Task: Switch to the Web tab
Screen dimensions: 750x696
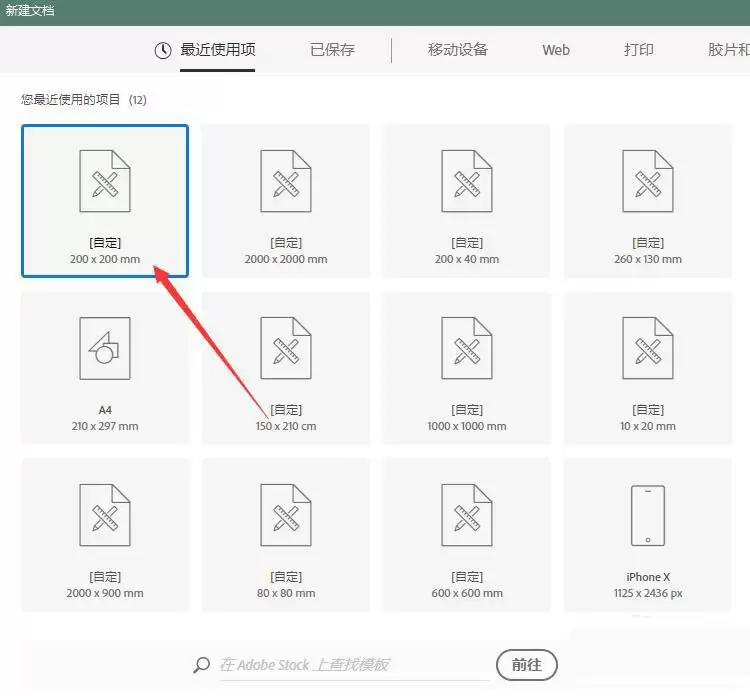Action: tap(556, 50)
